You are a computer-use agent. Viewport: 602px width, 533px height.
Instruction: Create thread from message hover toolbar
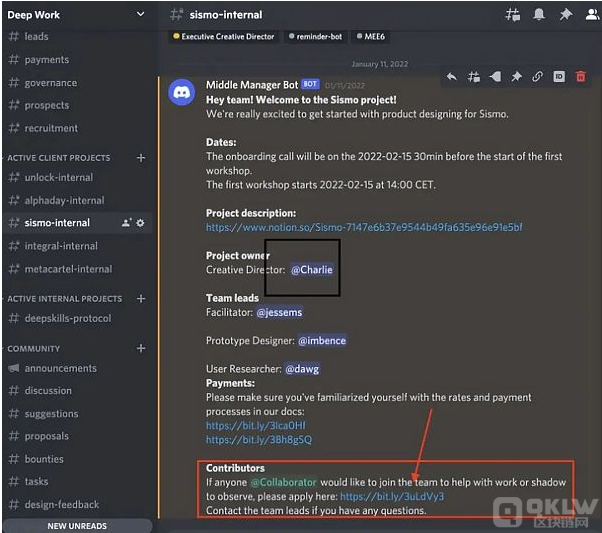click(x=474, y=77)
